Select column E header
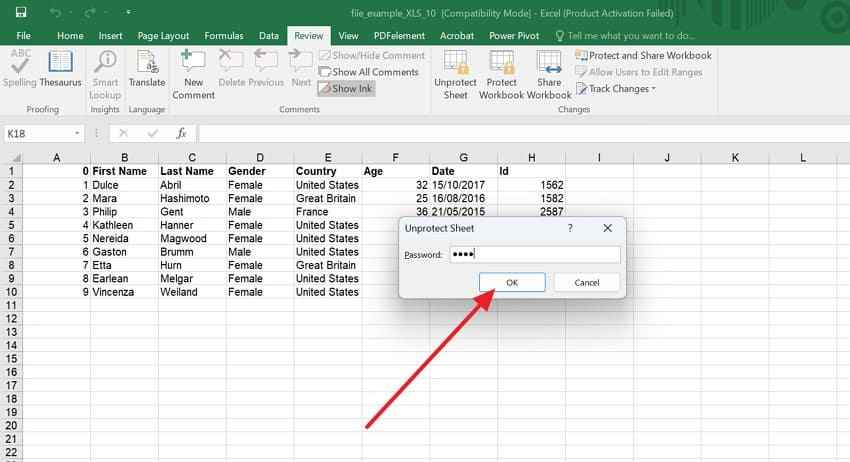Screen dimensions: 850x462 coord(327,157)
